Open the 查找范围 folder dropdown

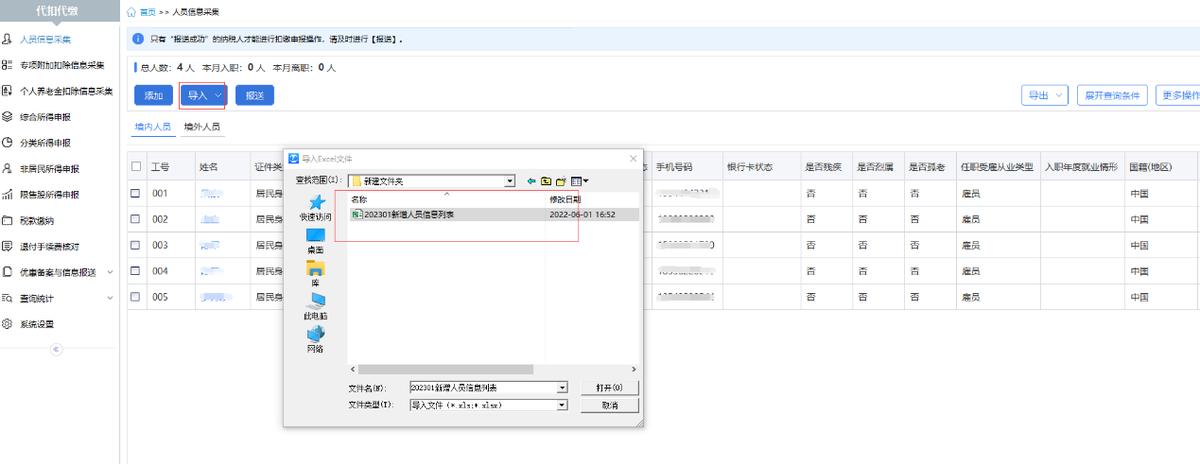pyautogui.click(x=510, y=181)
